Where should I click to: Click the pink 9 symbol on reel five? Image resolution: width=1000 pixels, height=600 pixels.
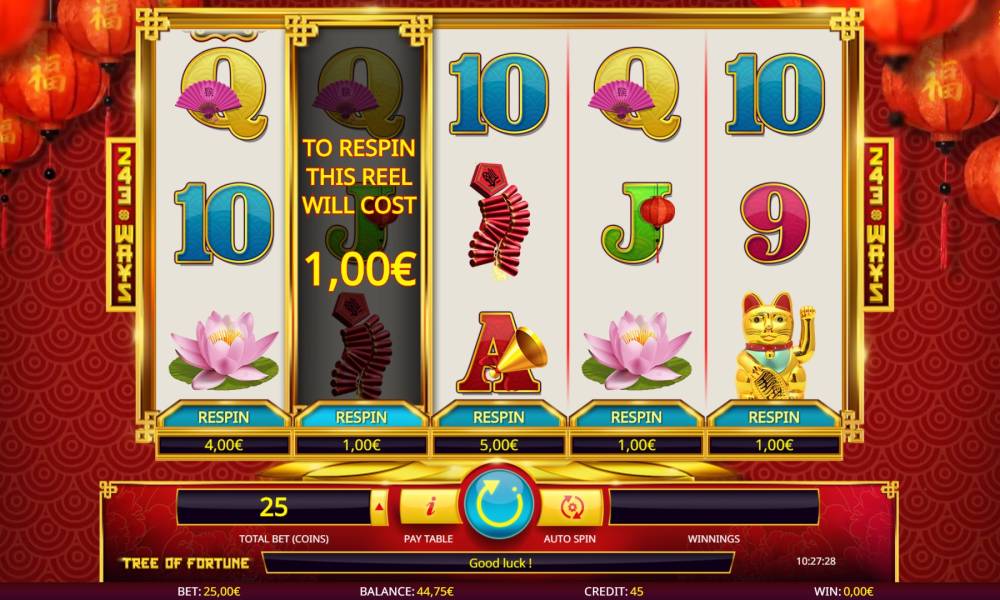pos(775,223)
